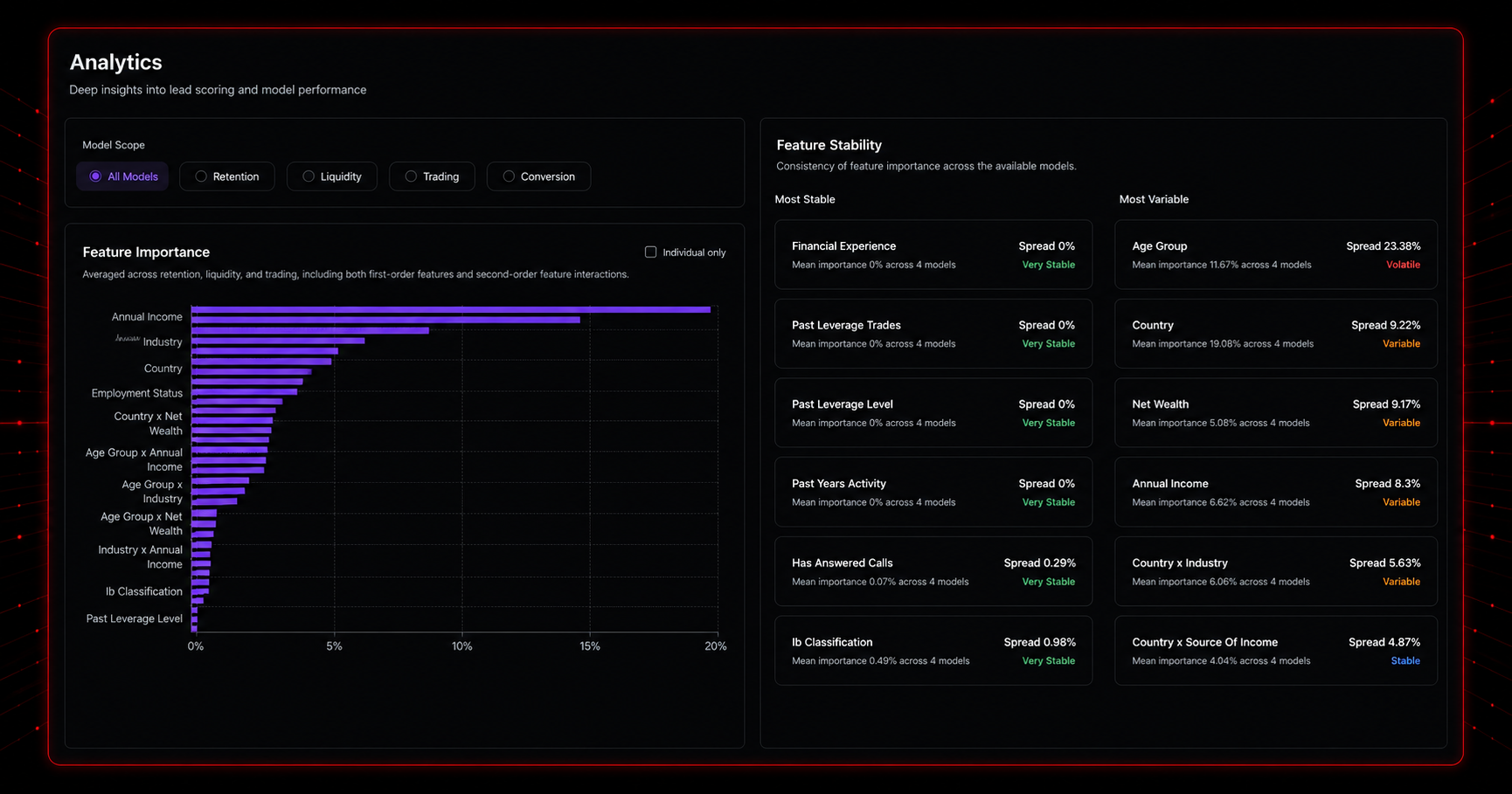Select the Ib Classification stability card
Viewport: 1512px width, 794px height.
tap(933, 651)
